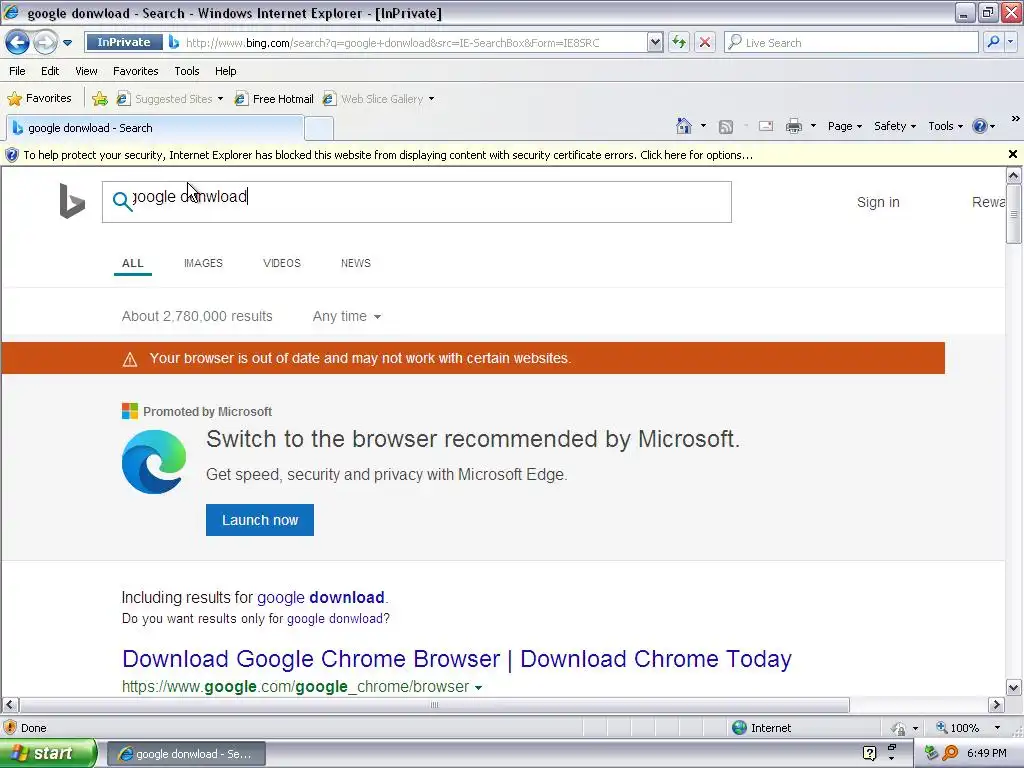
Task: Click the vertical scrollbar down arrow
Action: click(x=1014, y=687)
